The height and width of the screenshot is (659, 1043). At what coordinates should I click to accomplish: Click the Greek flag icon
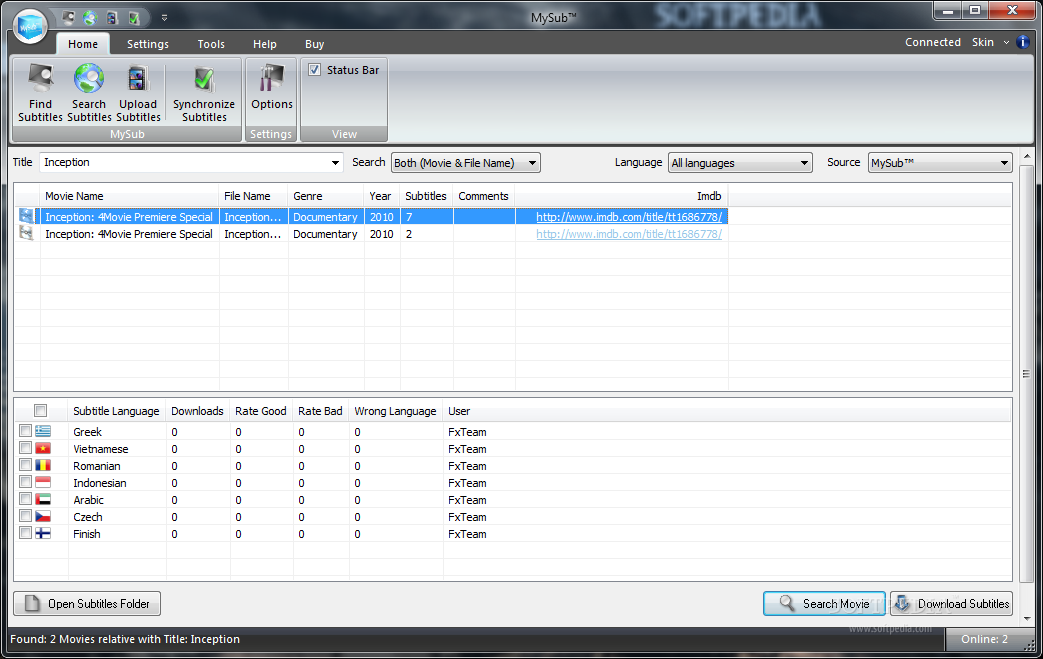tap(43, 431)
